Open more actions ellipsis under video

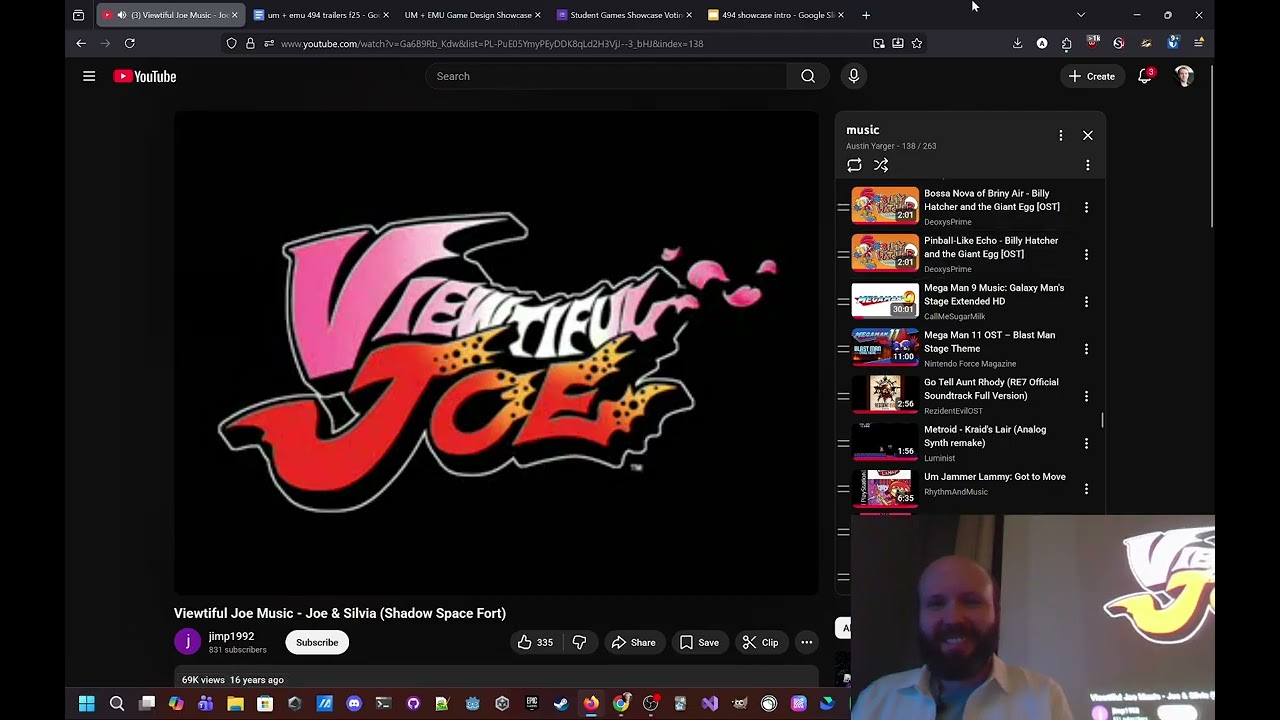pyautogui.click(x=806, y=642)
